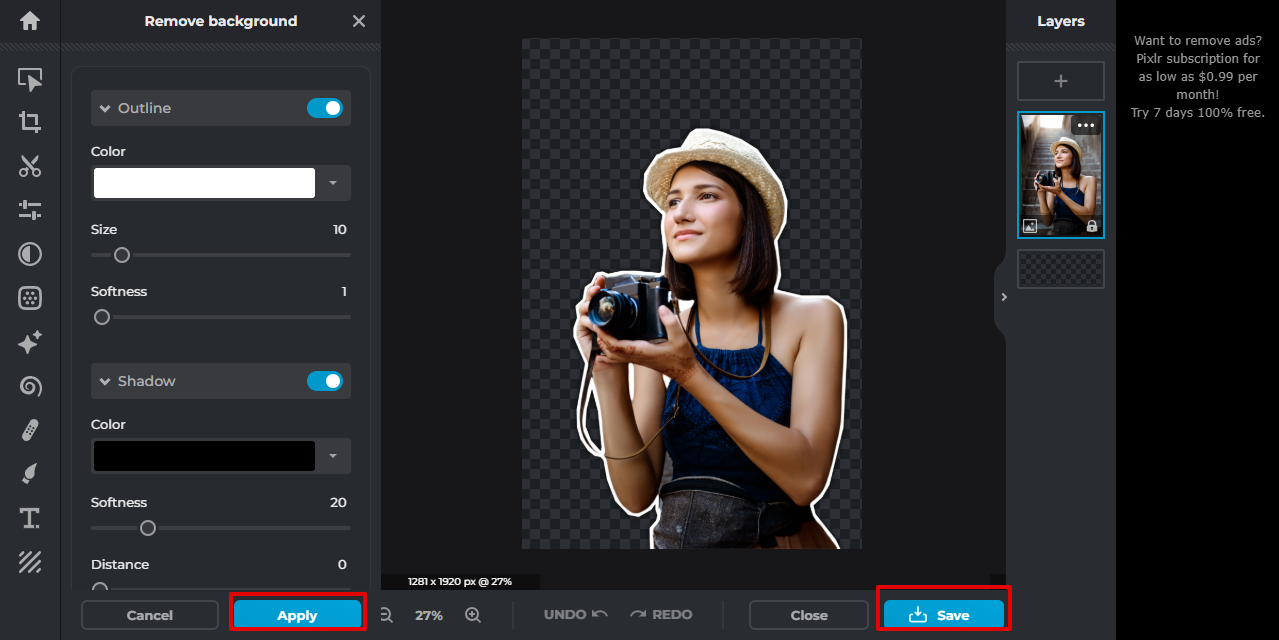Click the zoom in magnifier icon
This screenshot has width=1279, height=640.
click(473, 615)
